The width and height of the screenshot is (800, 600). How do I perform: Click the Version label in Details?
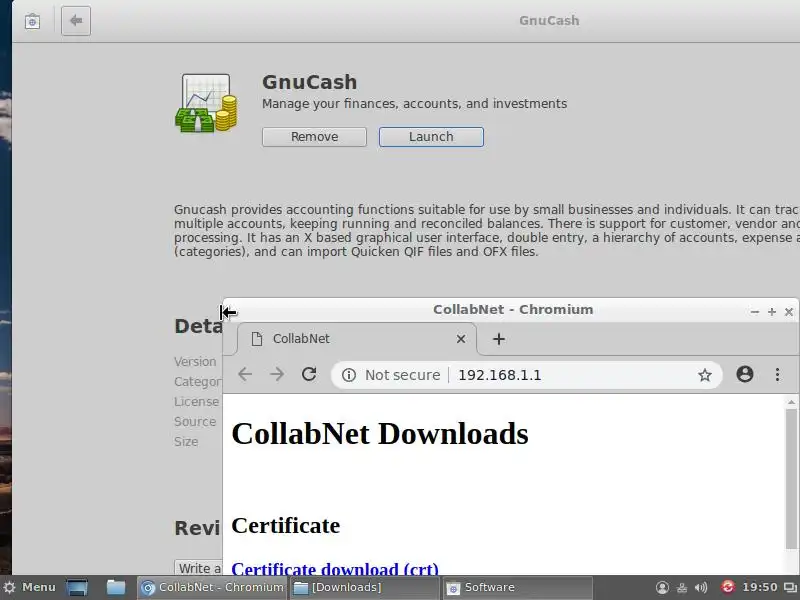(195, 362)
